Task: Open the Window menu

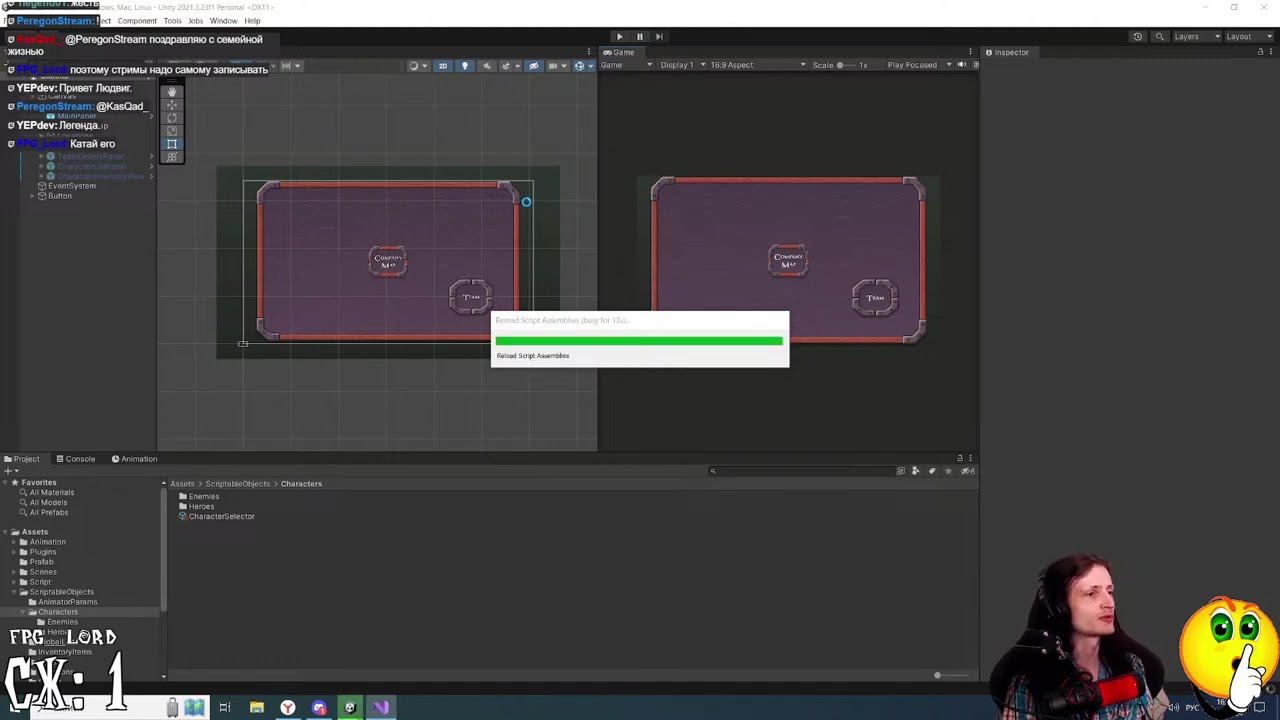Action: pyautogui.click(x=223, y=21)
